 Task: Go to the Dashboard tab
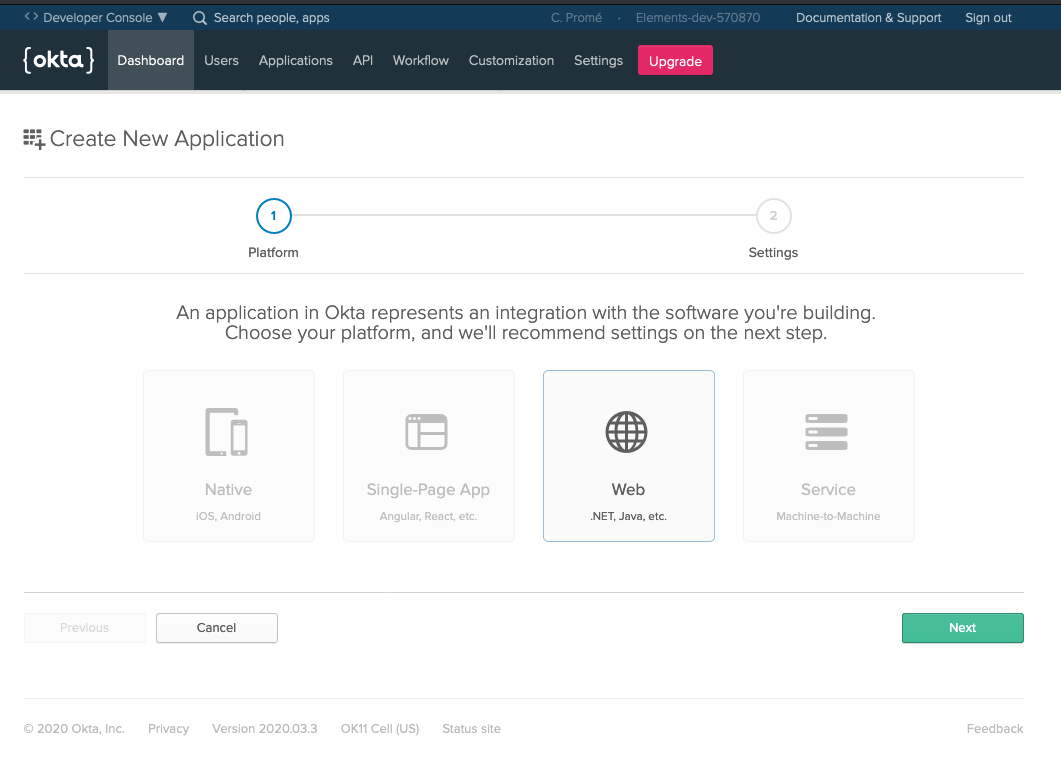tap(151, 60)
